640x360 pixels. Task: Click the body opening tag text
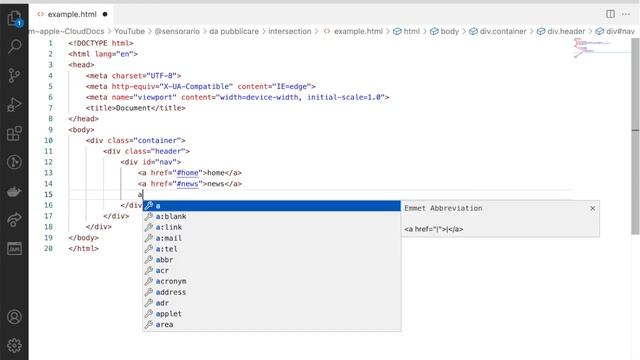82,129
